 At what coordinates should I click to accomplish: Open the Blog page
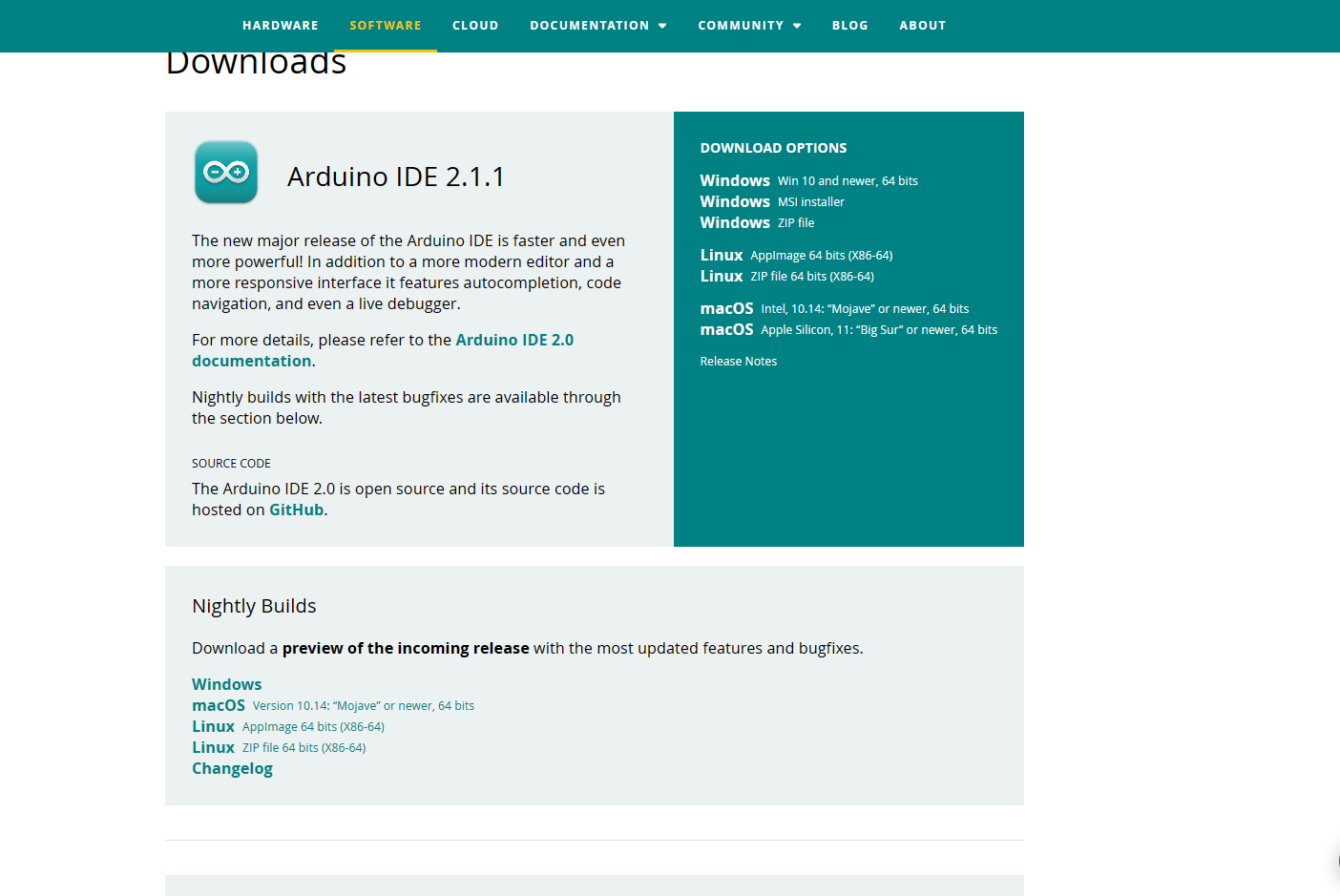point(849,26)
